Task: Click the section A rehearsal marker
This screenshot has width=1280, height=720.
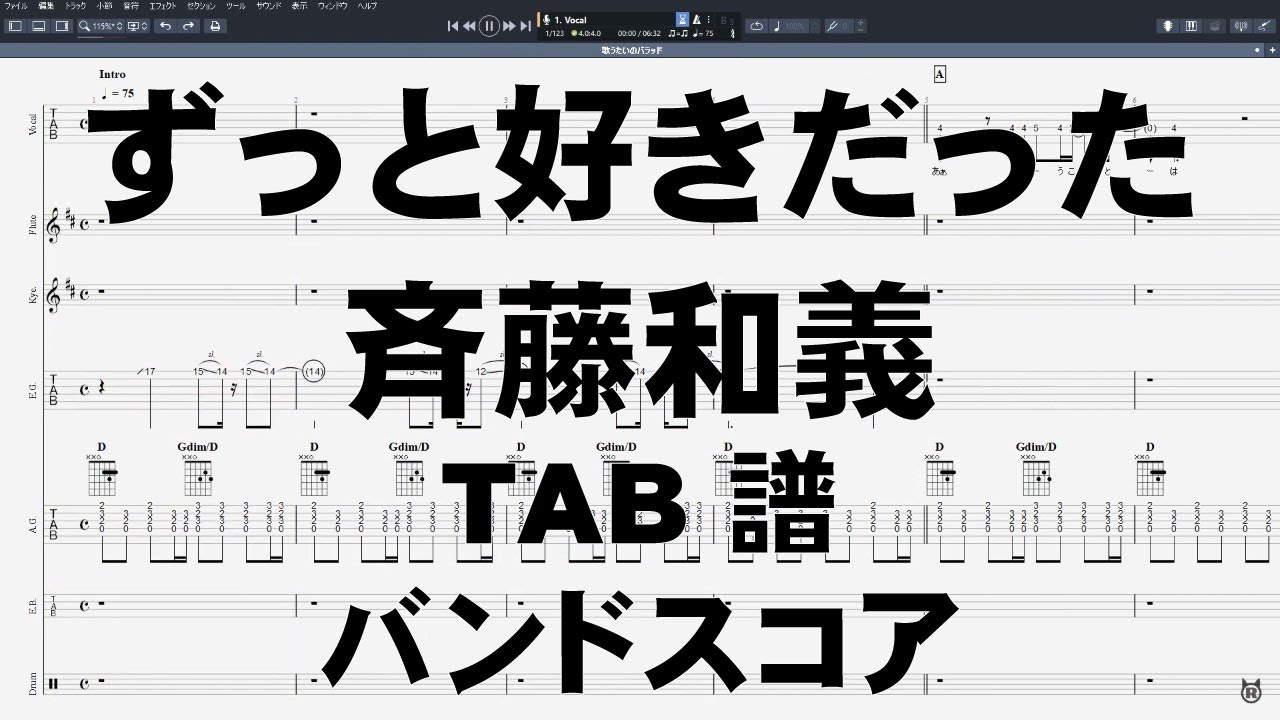Action: [939, 74]
